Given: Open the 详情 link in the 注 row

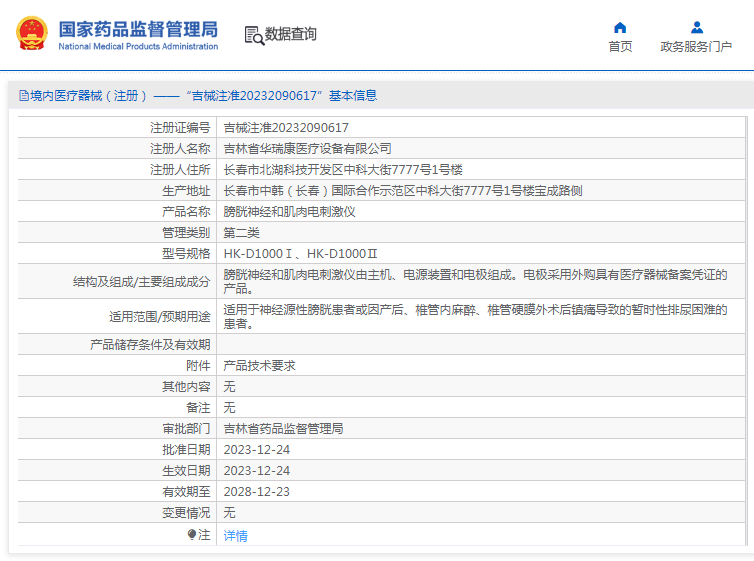Looking at the screenshot, I should pos(235,536).
